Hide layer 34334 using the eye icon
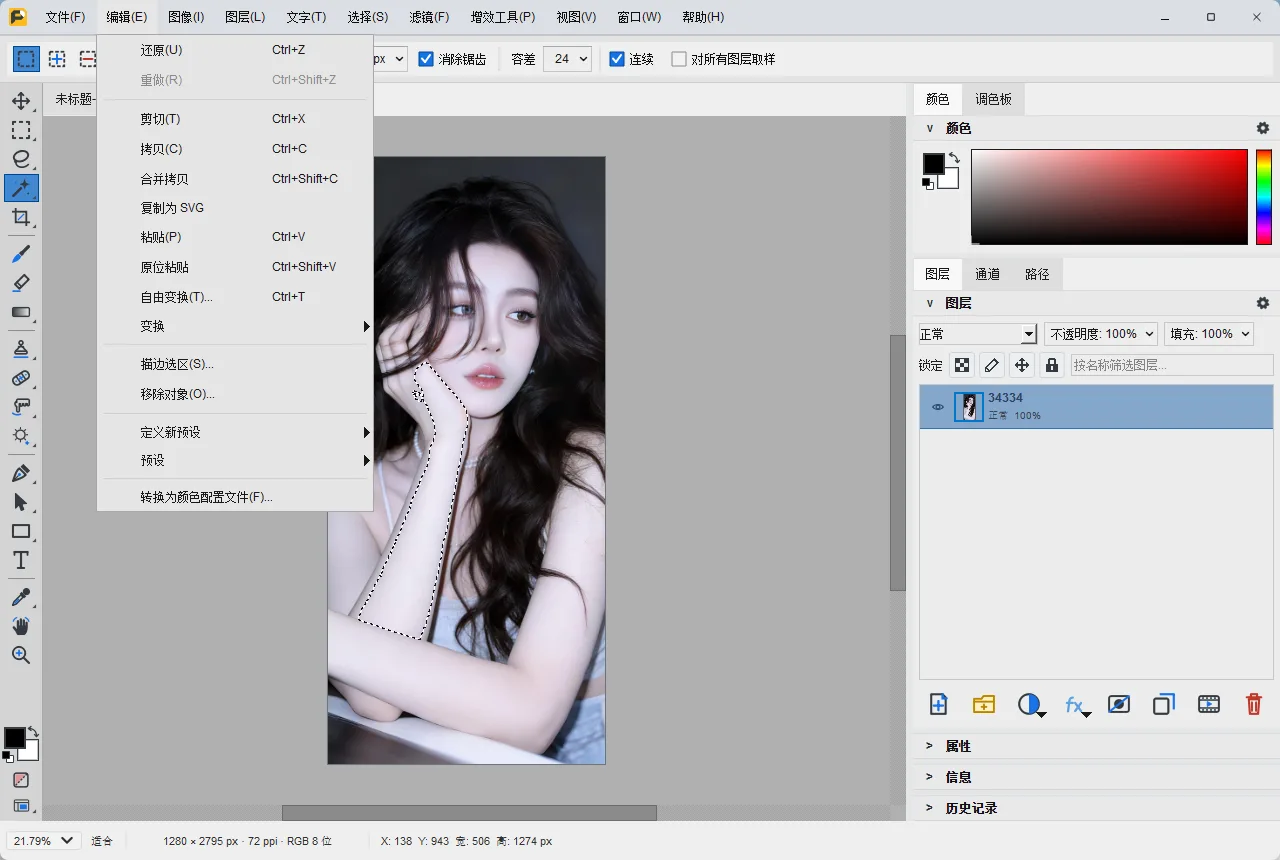The width and height of the screenshot is (1280, 860). click(938, 407)
